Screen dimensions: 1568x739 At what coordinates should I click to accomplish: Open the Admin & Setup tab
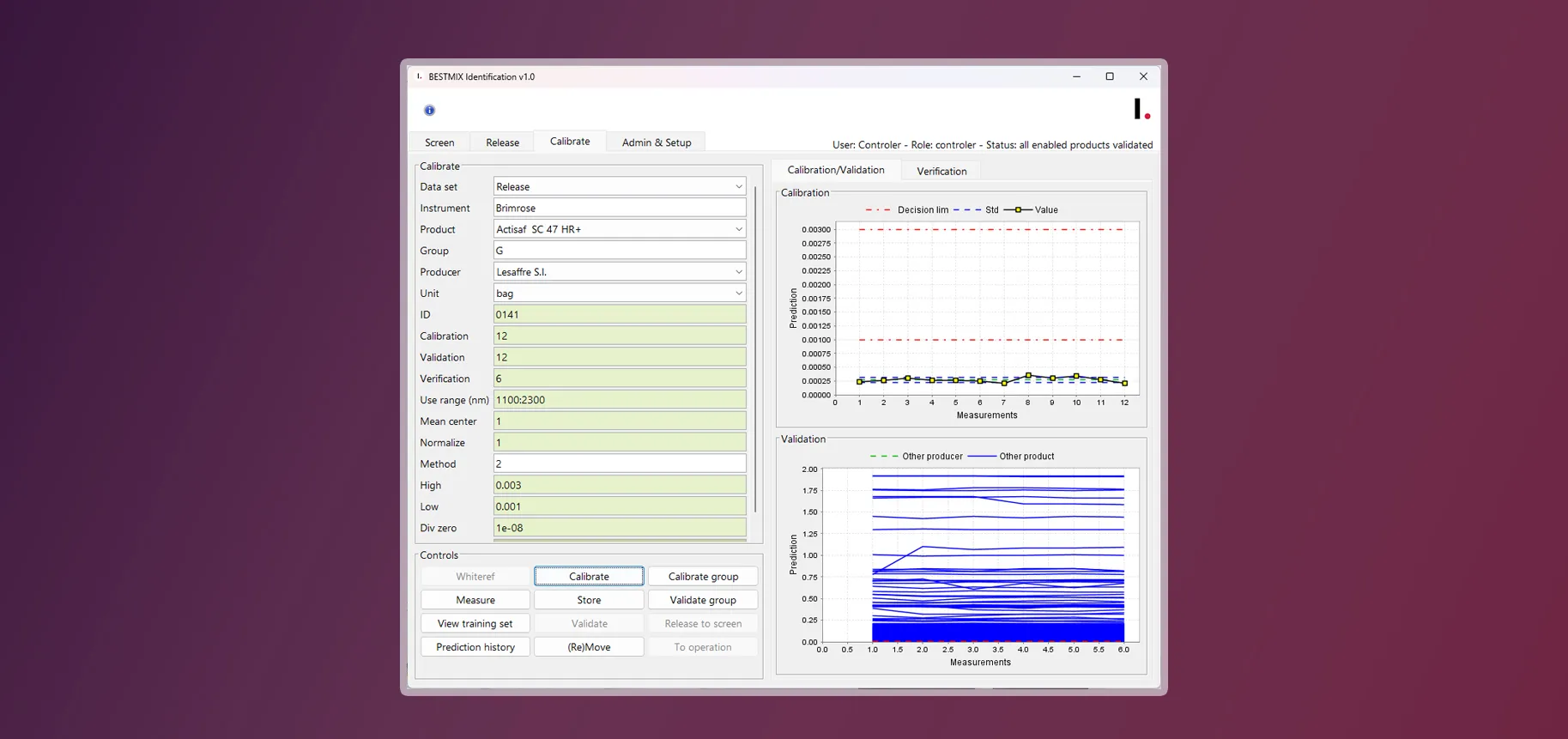[657, 142]
